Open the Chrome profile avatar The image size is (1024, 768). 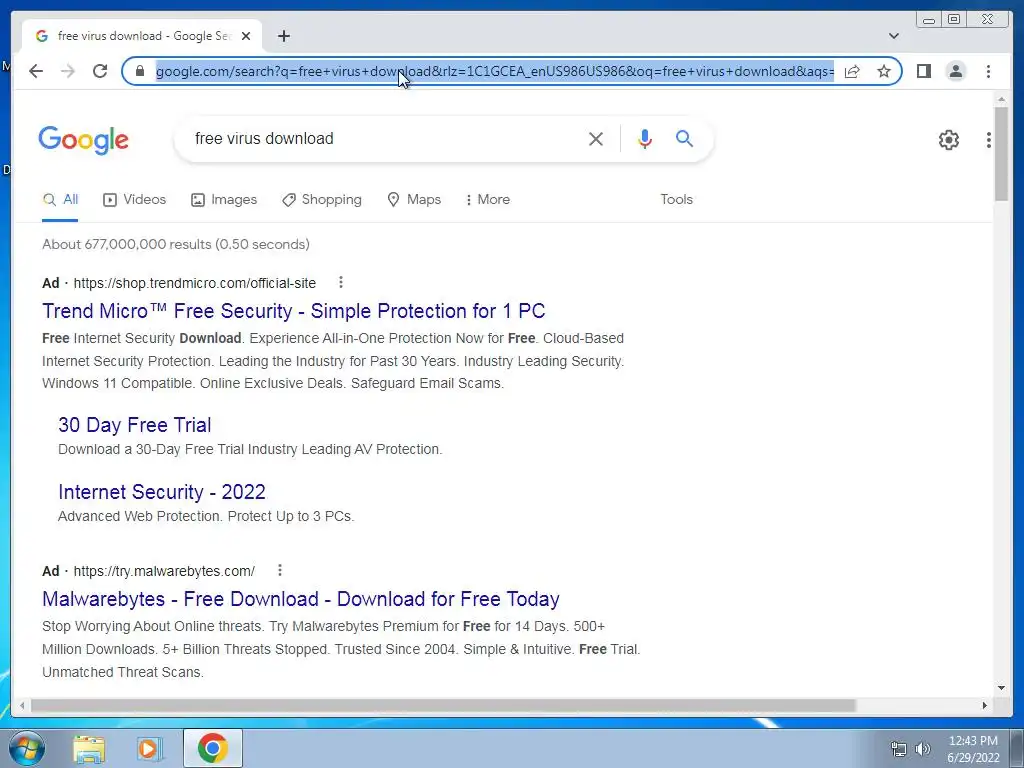pos(955,71)
